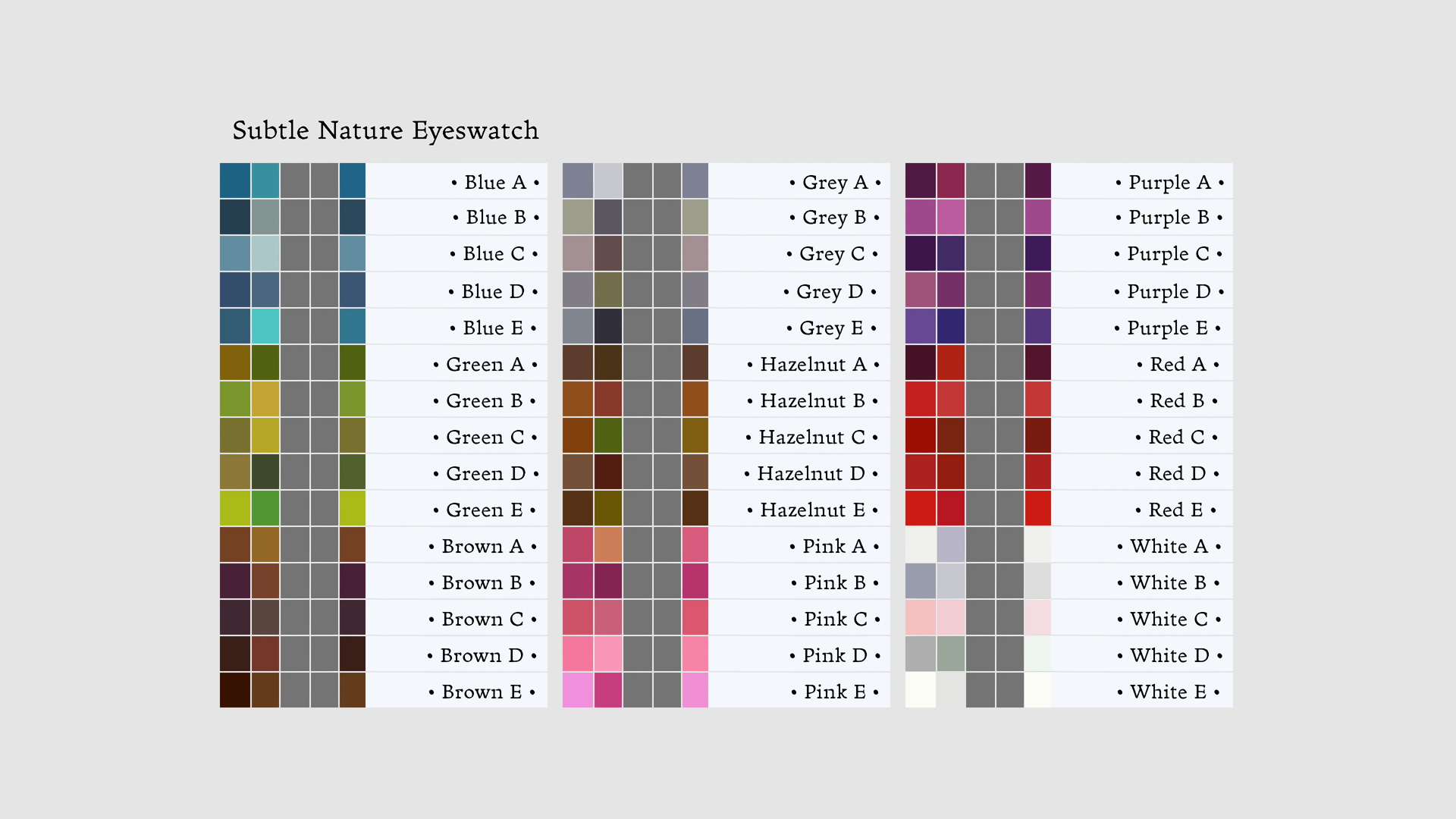Select the last swatch of Brown A row
Screen dimensions: 1456x819
pyautogui.click(x=352, y=544)
